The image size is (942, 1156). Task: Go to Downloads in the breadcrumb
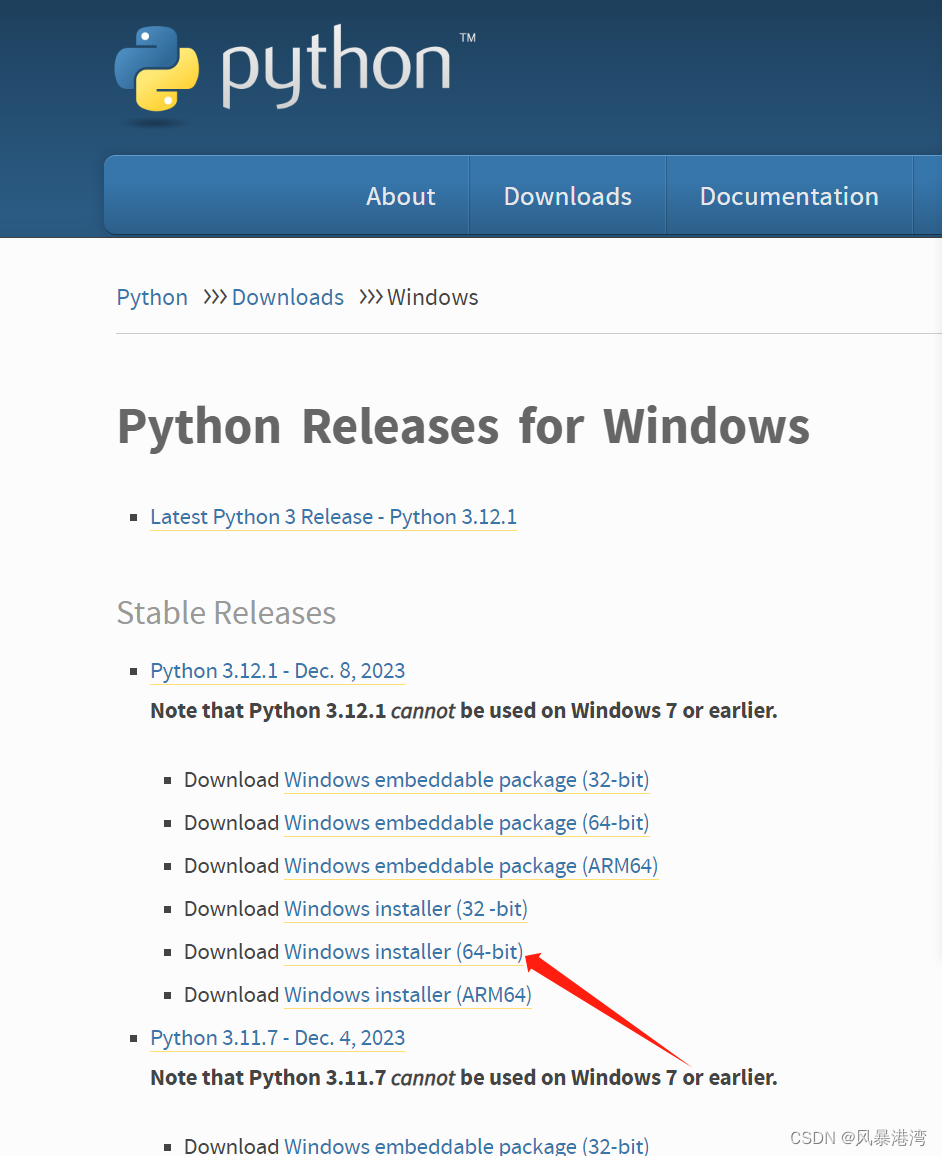[287, 297]
